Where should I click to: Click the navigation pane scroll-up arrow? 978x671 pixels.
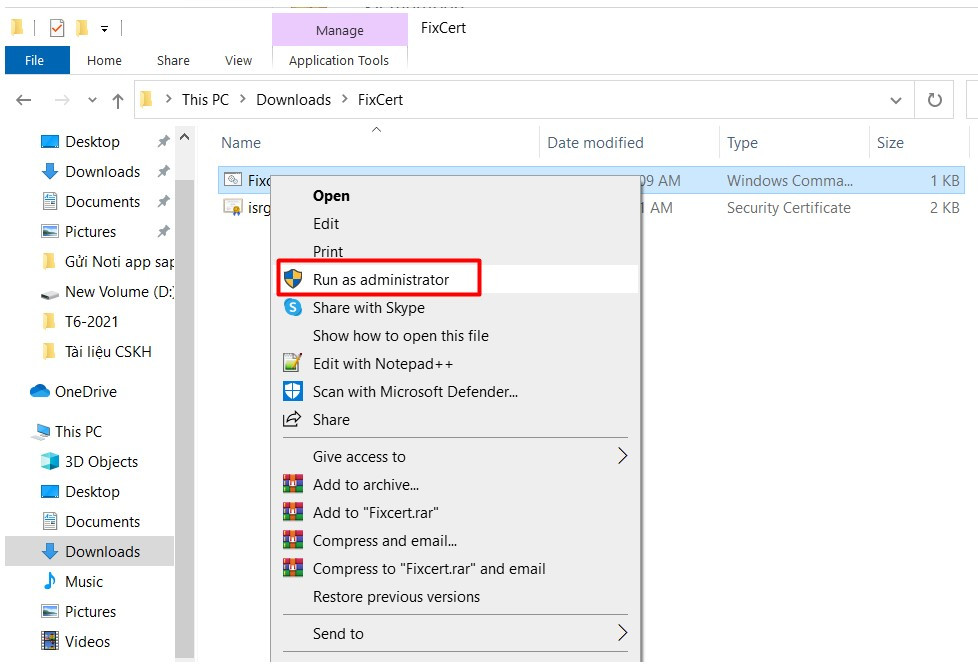pyautogui.click(x=185, y=137)
